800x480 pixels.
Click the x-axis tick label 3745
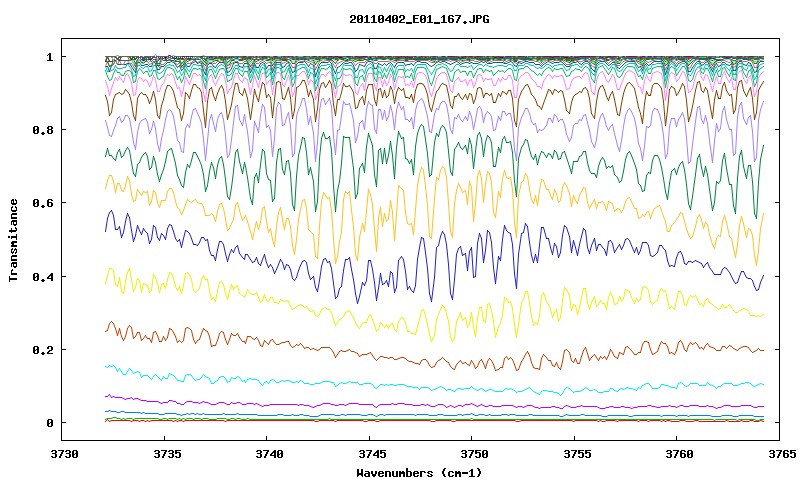pyautogui.click(x=372, y=454)
